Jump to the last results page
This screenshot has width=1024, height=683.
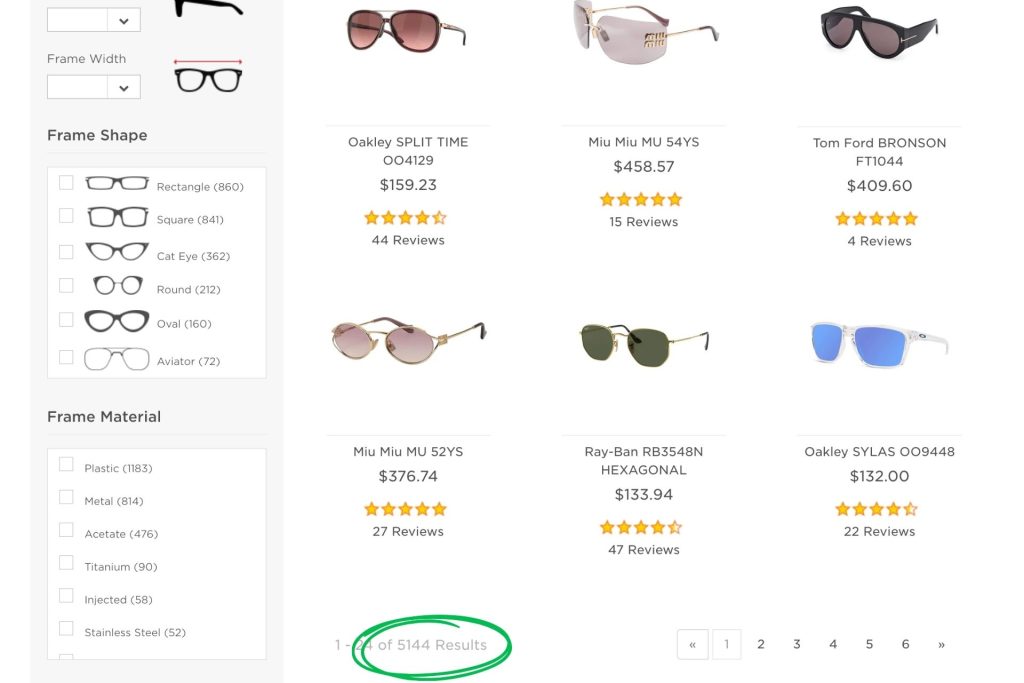[x=941, y=644]
